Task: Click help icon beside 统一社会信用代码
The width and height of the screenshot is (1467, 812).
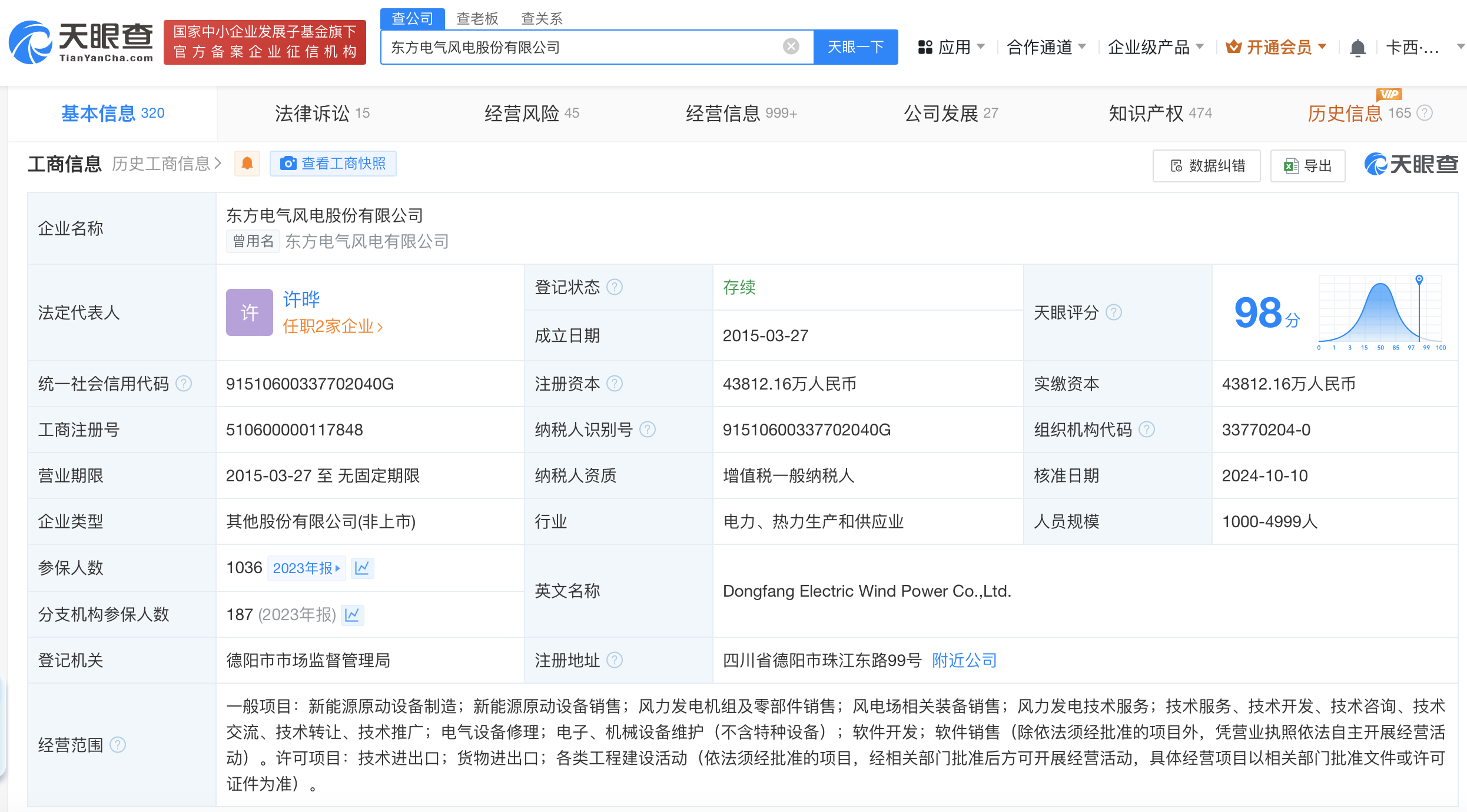Action: 184,384
